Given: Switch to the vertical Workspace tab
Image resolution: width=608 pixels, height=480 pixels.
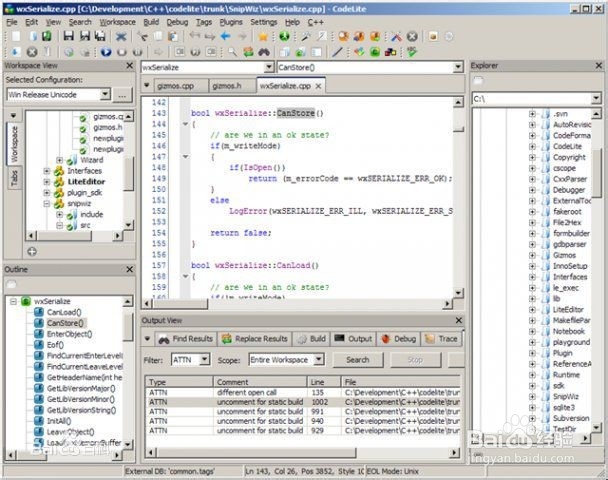Looking at the screenshot, I should tap(14, 144).
